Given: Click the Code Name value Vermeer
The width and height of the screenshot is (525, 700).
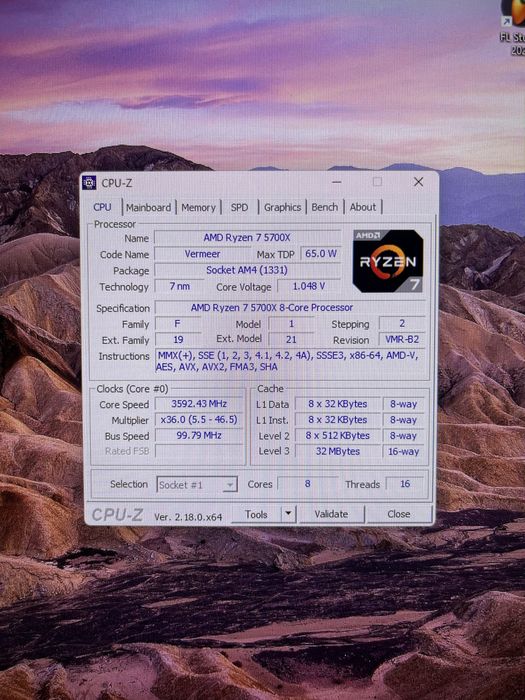Looking at the screenshot, I should tap(202, 254).
